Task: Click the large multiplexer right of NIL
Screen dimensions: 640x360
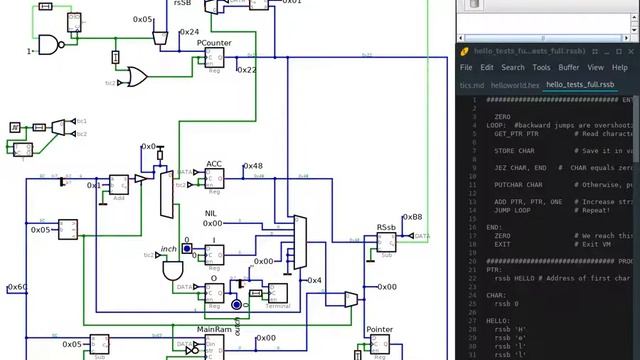Action: [x=300, y=242]
